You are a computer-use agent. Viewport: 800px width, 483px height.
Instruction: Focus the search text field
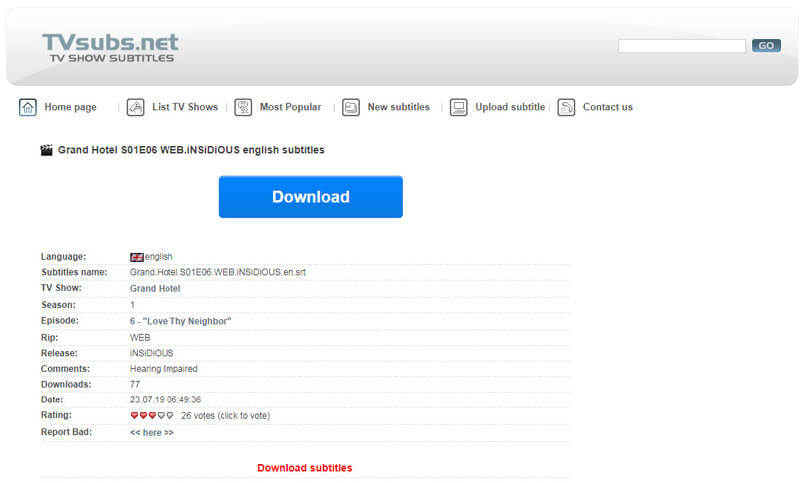pyautogui.click(x=681, y=46)
